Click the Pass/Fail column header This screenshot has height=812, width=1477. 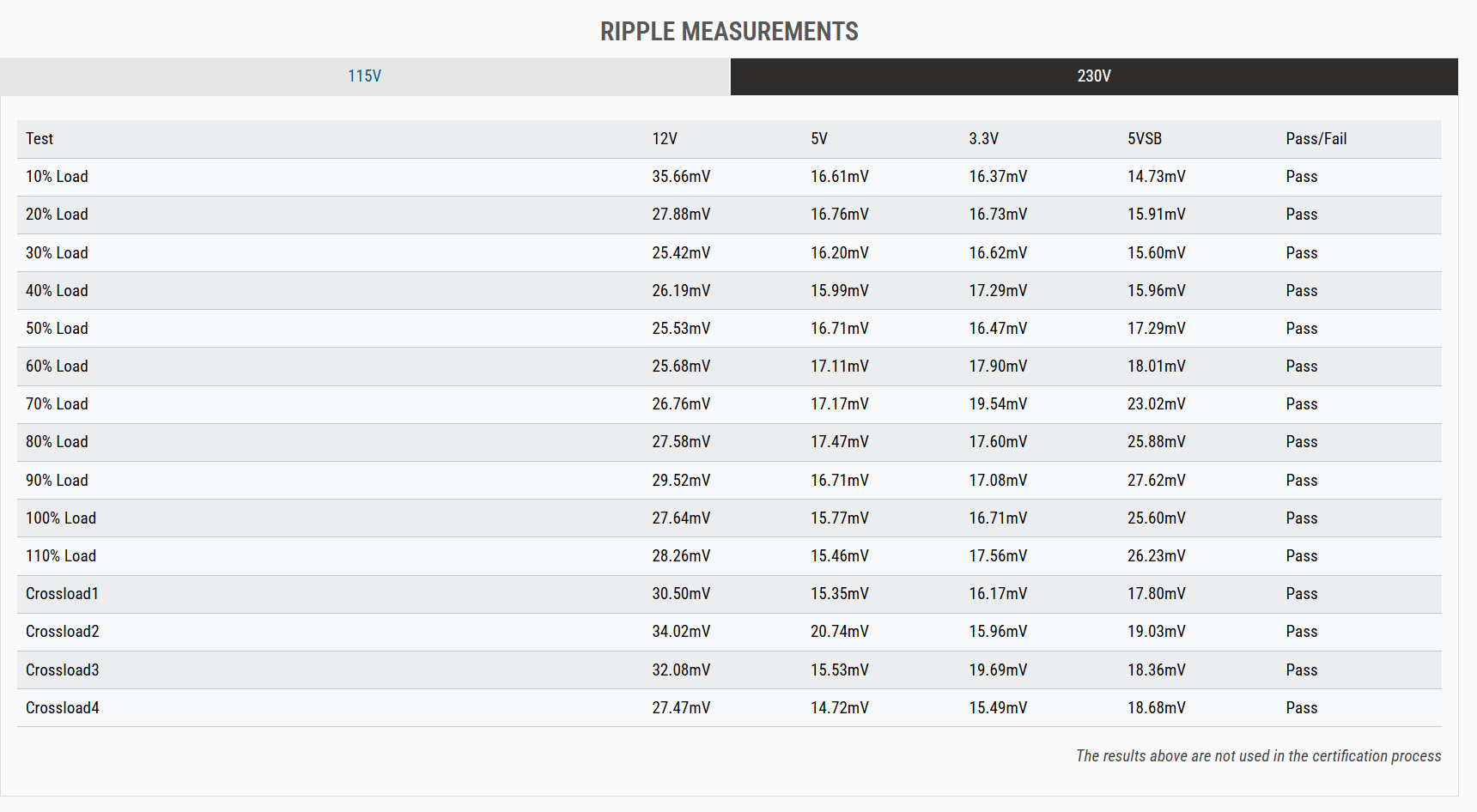1316,139
